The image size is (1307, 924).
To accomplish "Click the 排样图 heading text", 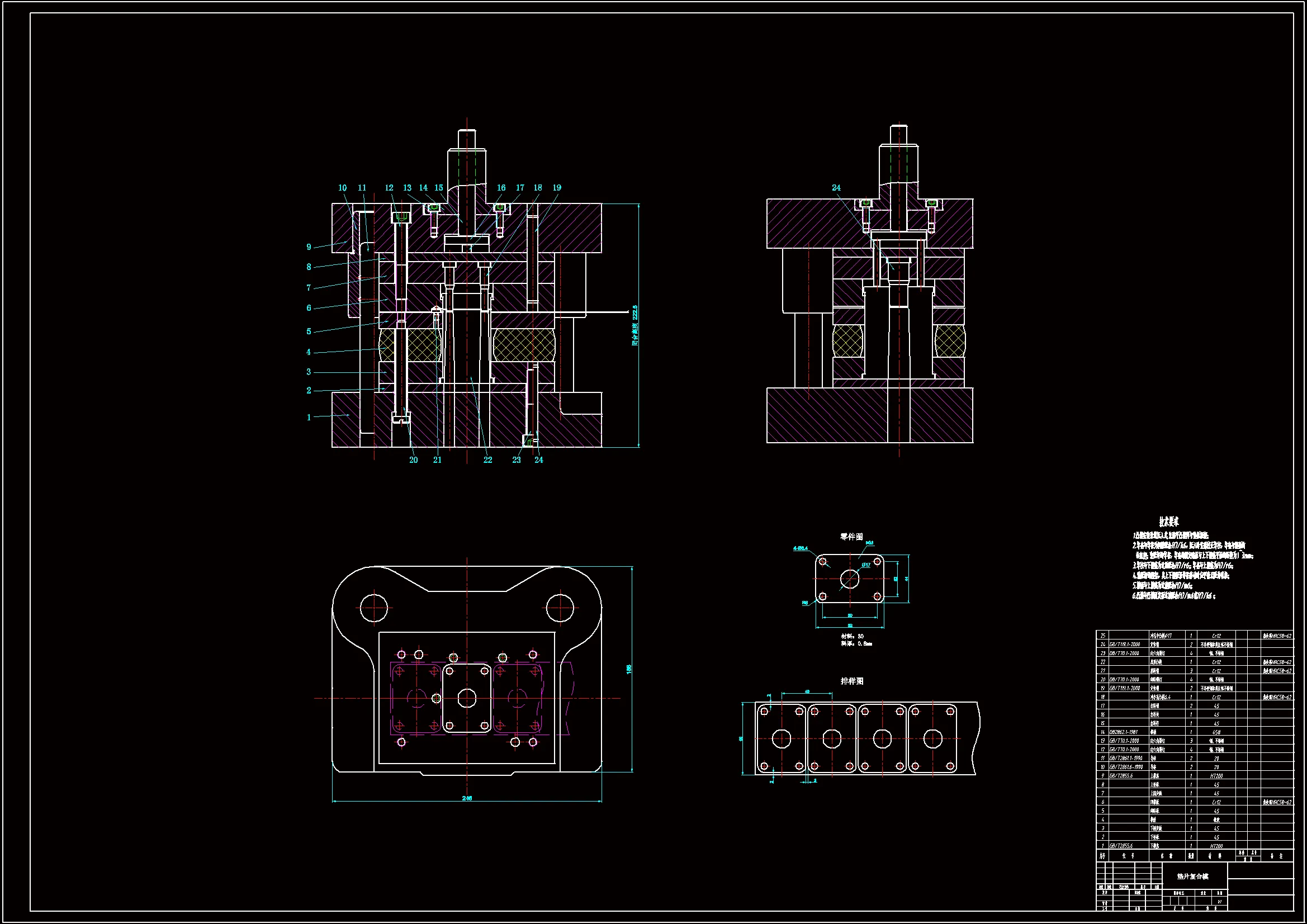I will 851,681.
